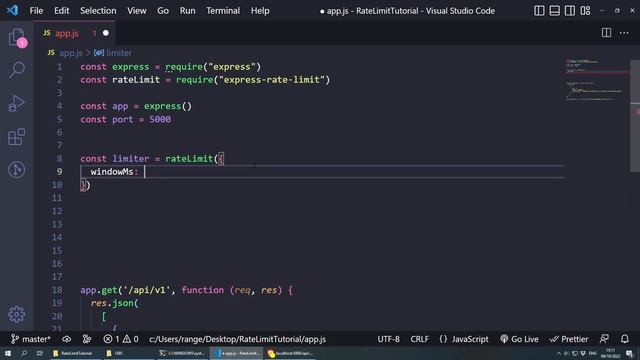Image resolution: width=640 pixels, height=360 pixels.
Task: Open the Selection menu
Action: (x=98, y=11)
